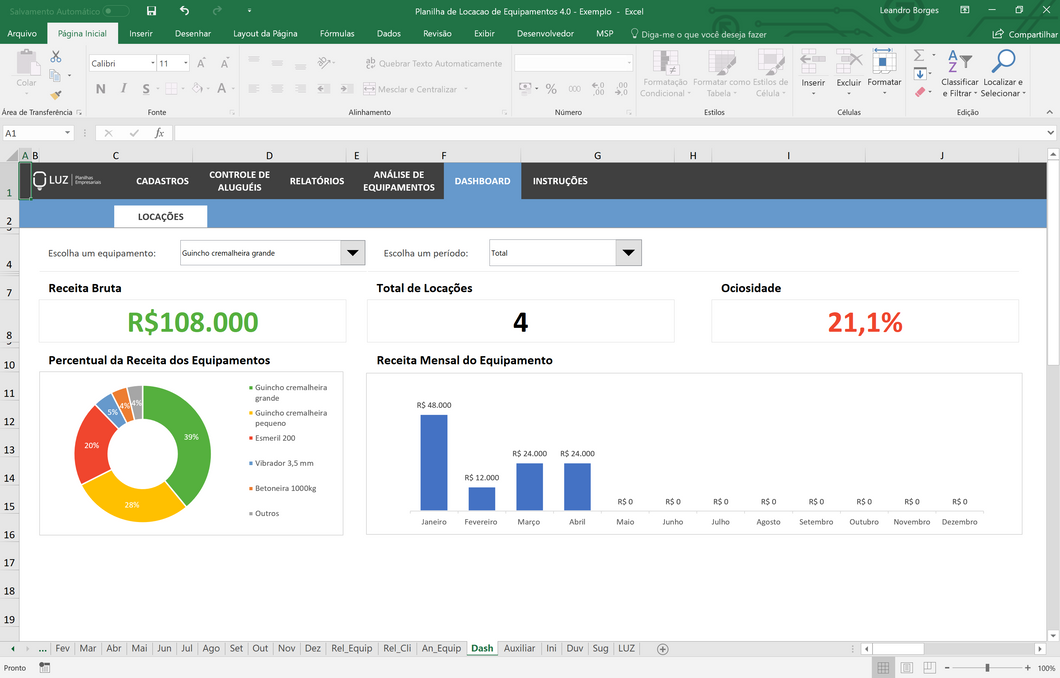
Task: Click the Insert Function fx icon
Action: pyautogui.click(x=159, y=133)
